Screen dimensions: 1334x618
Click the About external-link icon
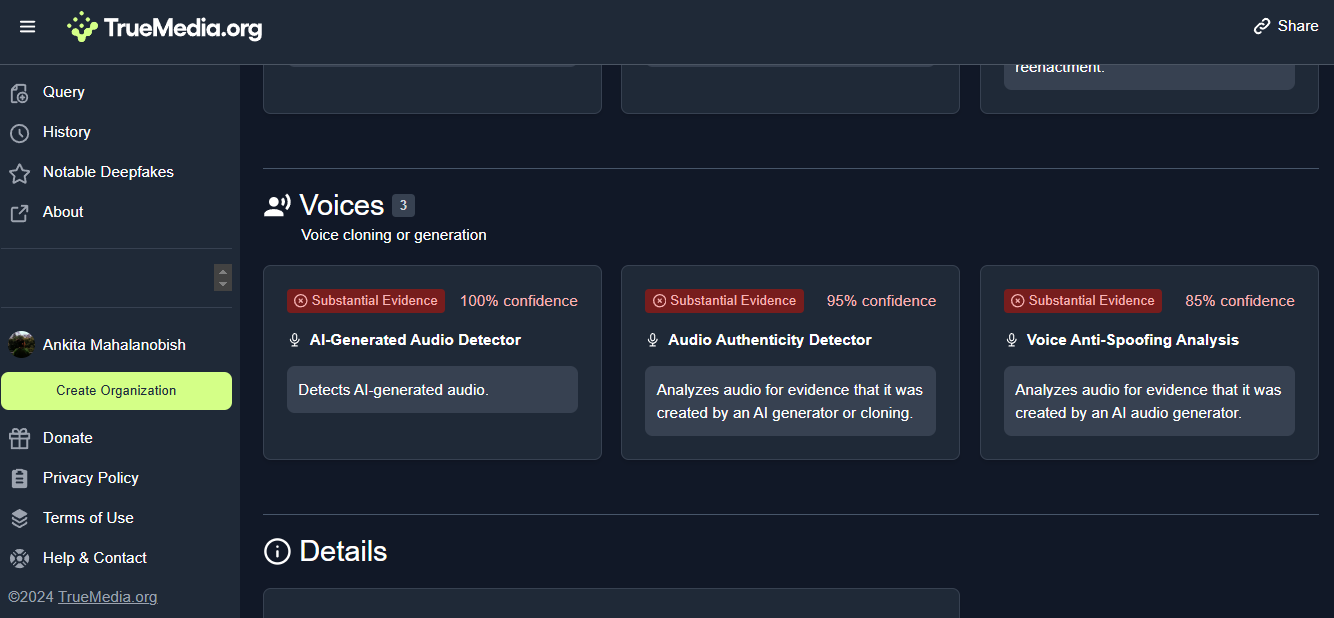coord(19,213)
